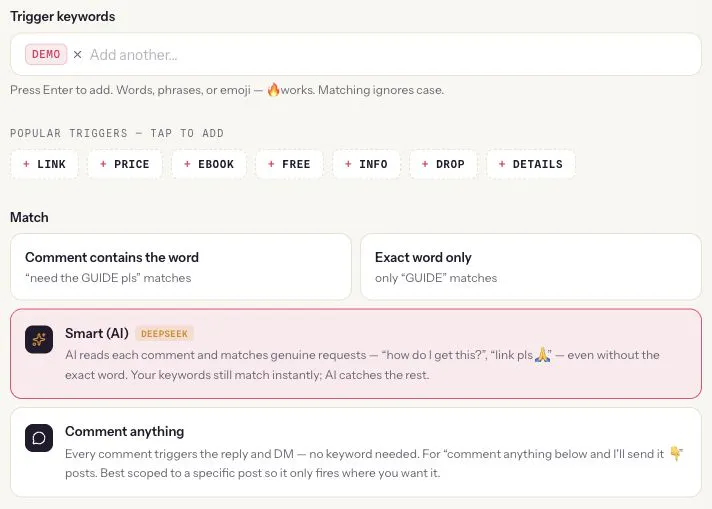
Task: Click the Smart AI sparkle icon
Action: click(x=39, y=340)
